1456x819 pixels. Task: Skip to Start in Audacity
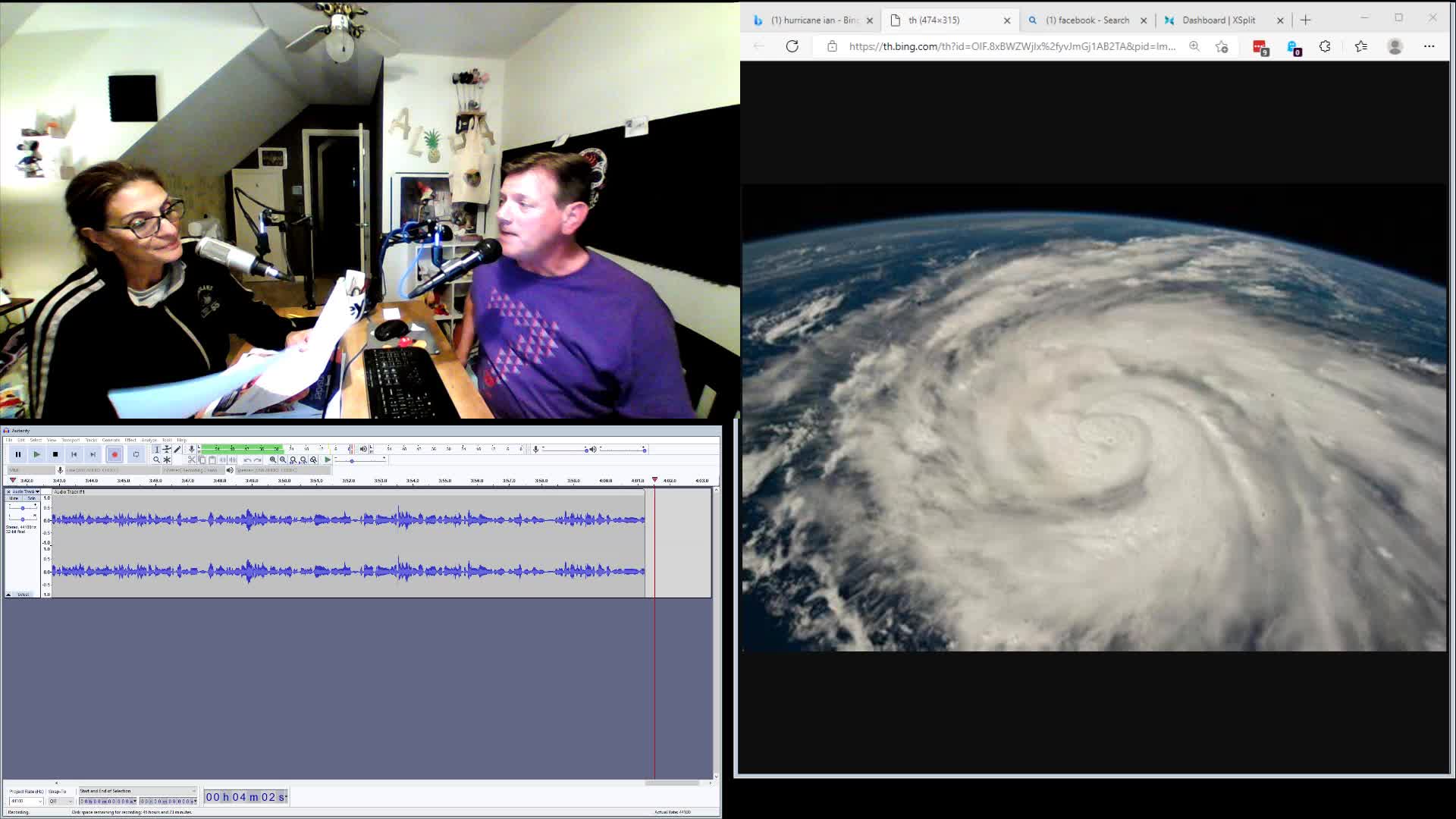click(74, 454)
